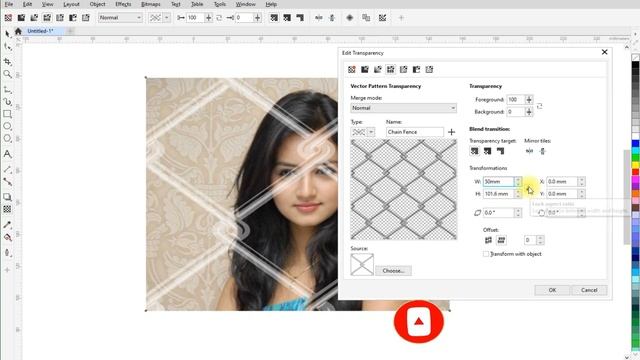The height and width of the screenshot is (360, 640).
Task: Toggle mirror tiles vertically in dialog
Action: (543, 151)
